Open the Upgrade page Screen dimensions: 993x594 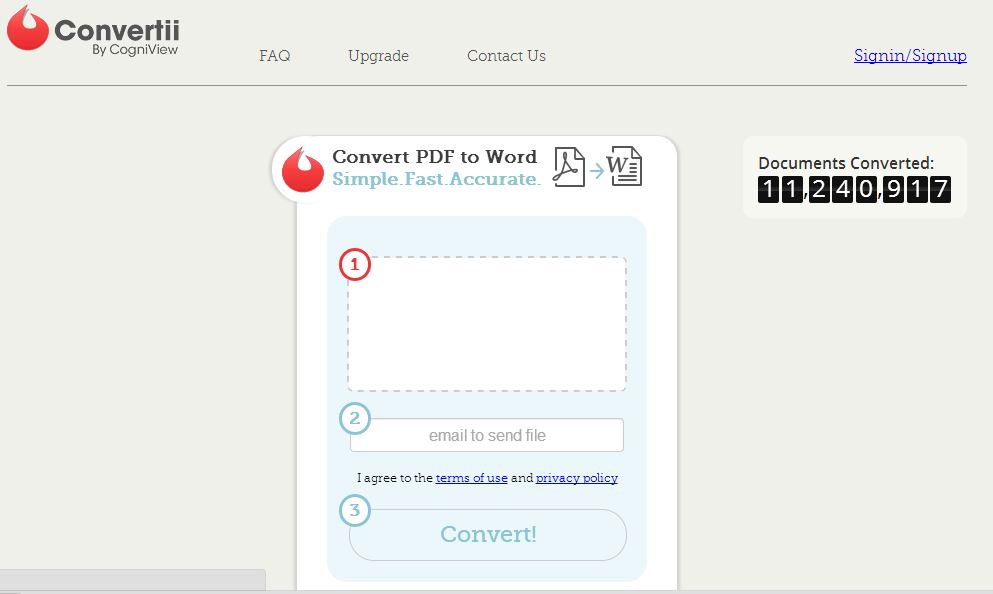(378, 56)
